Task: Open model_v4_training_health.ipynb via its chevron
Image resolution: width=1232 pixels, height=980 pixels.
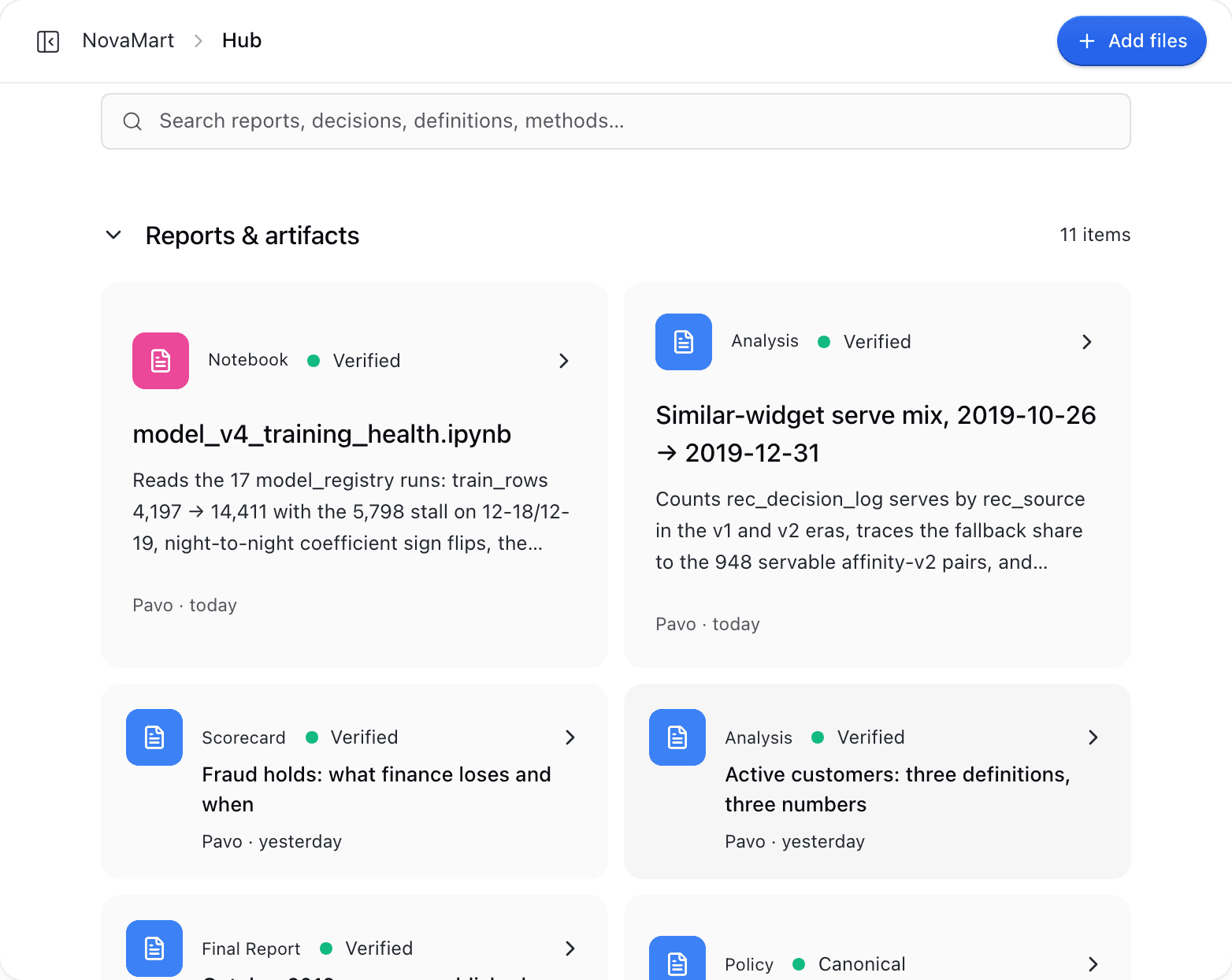Action: click(x=564, y=361)
